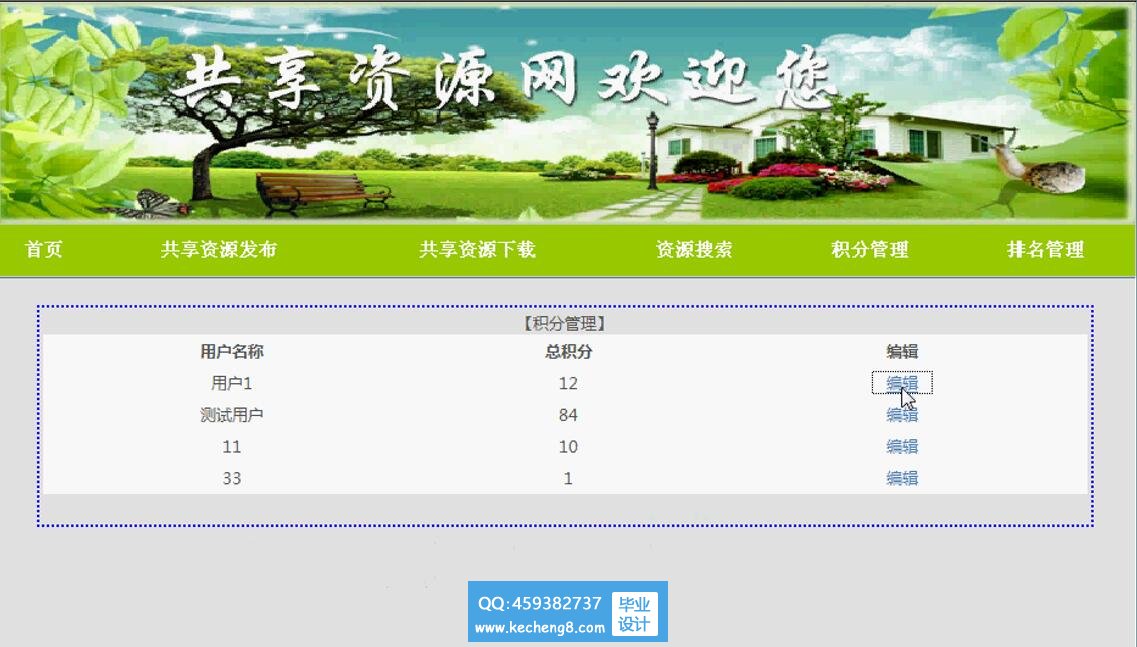The image size is (1137, 647).
Task: Click the score value 84
Action: tap(568, 415)
